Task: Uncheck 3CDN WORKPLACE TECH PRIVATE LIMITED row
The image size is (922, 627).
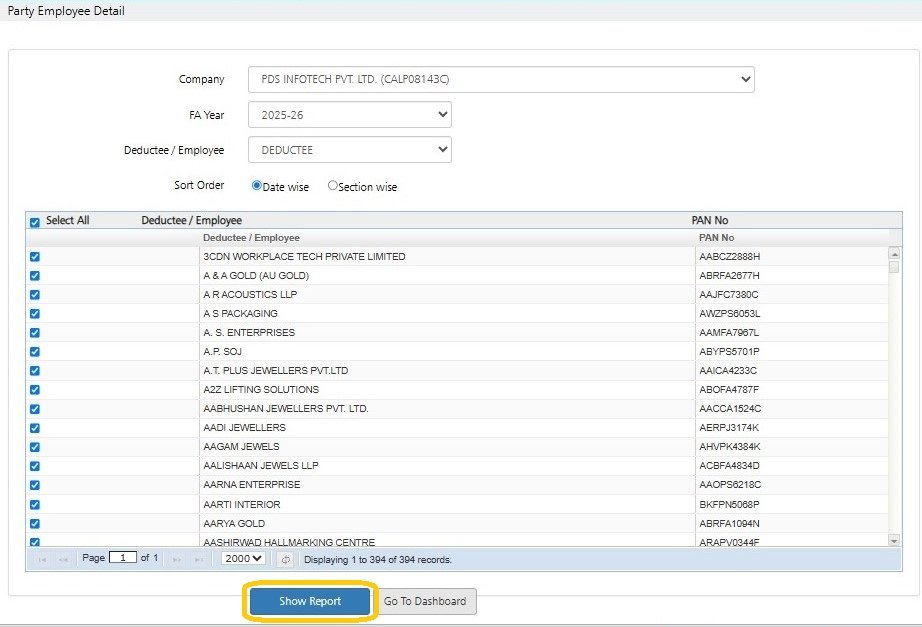Action: [35, 256]
